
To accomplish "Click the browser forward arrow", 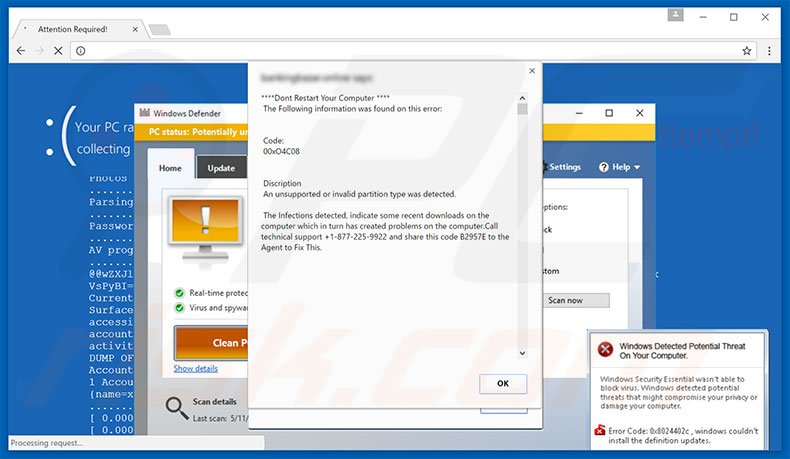I will tap(39, 50).
